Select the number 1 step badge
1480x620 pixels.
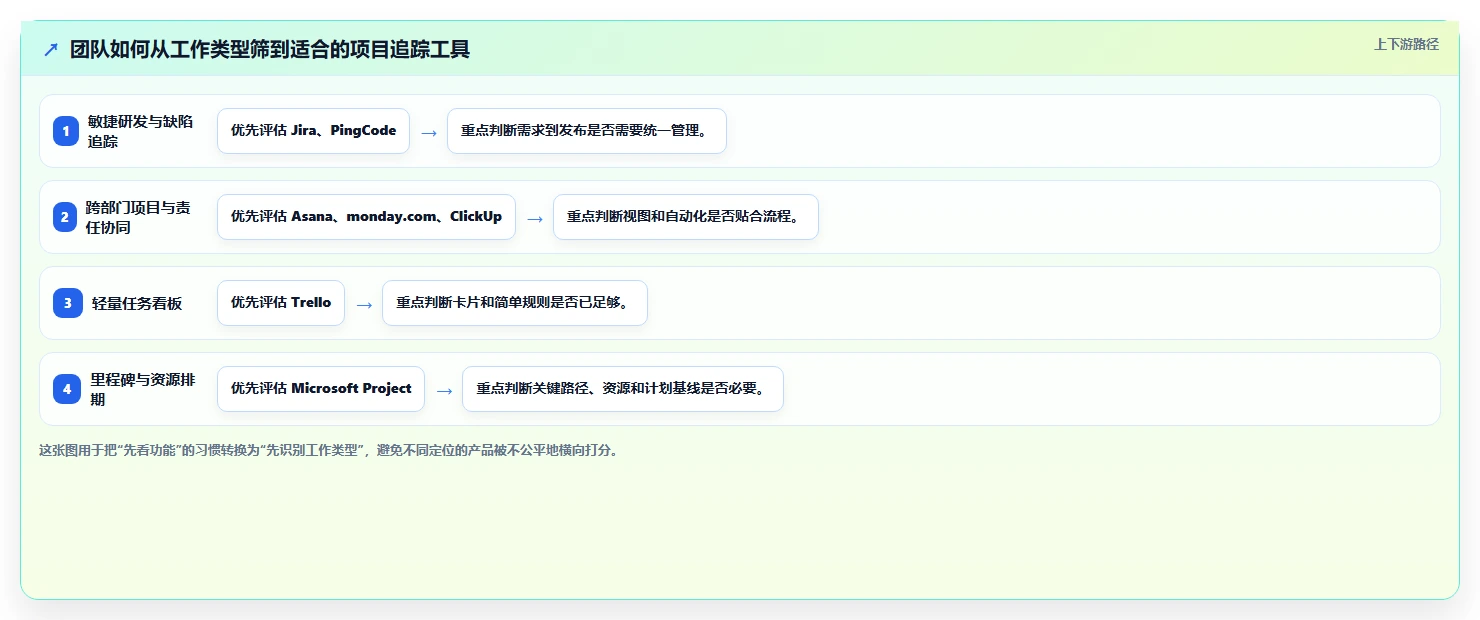pyautogui.click(x=67, y=131)
